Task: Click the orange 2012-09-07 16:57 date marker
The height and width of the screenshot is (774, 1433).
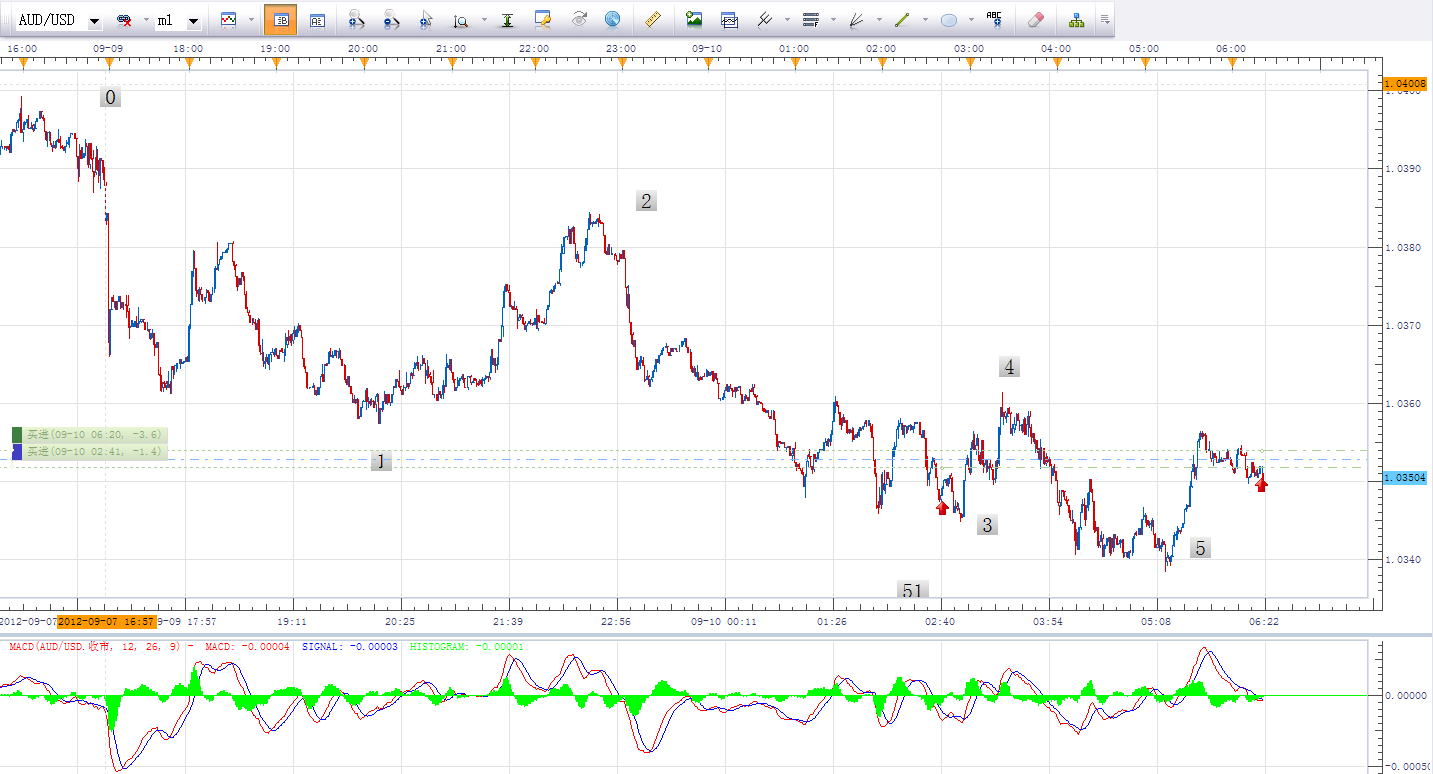Action: 106,621
